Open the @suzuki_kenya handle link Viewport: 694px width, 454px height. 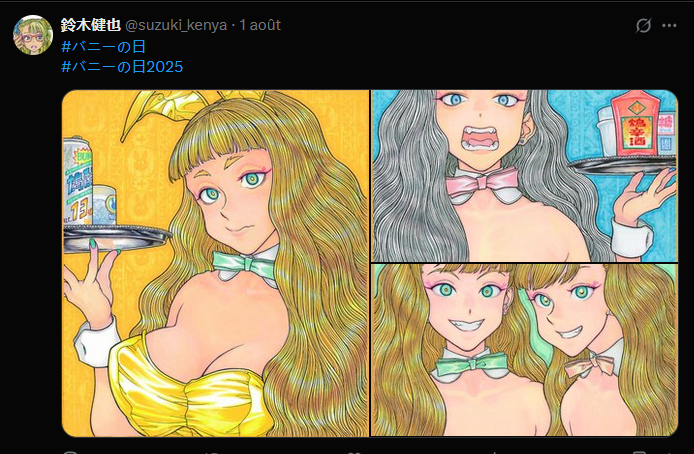point(175,25)
